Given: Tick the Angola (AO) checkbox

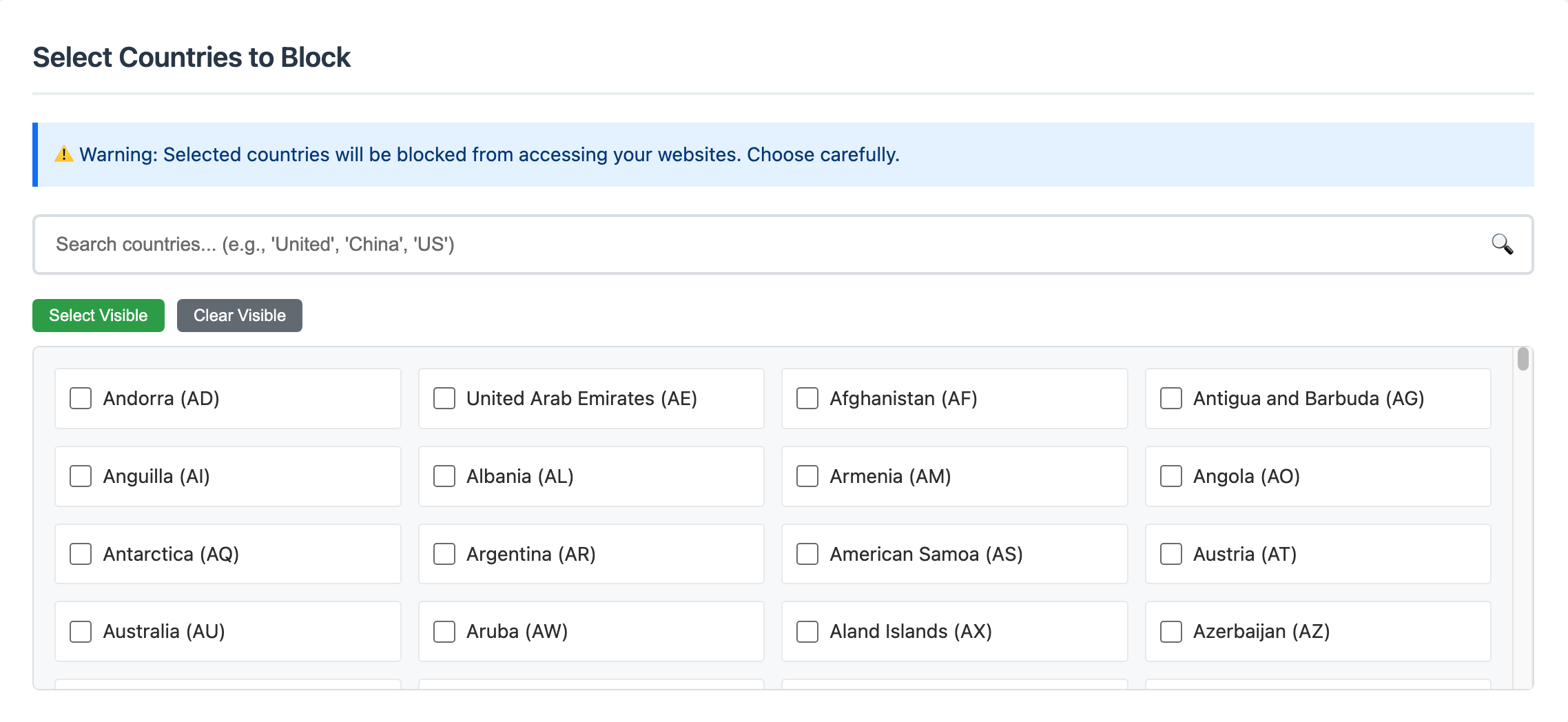Looking at the screenshot, I should (x=1171, y=476).
